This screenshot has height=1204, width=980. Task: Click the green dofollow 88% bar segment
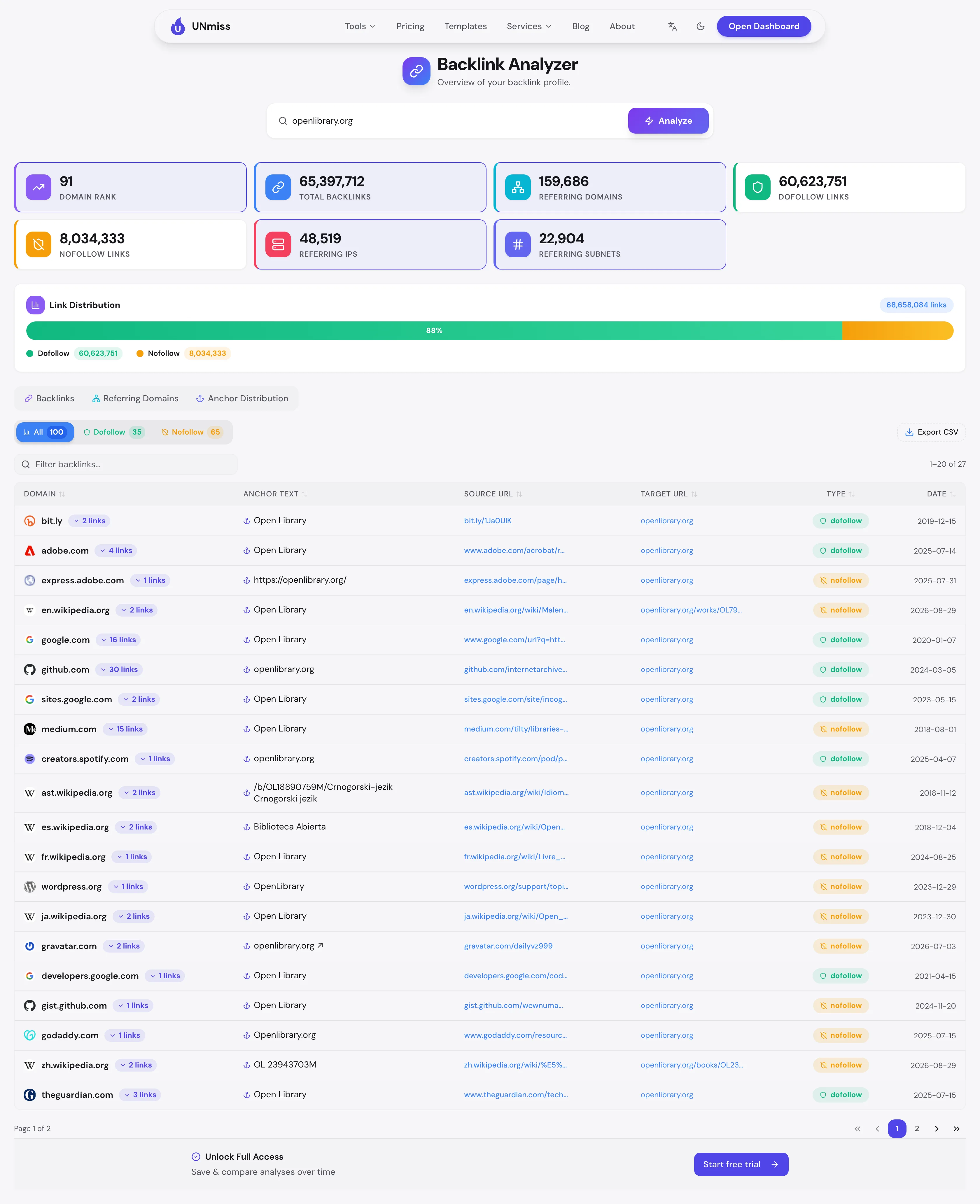coord(434,331)
